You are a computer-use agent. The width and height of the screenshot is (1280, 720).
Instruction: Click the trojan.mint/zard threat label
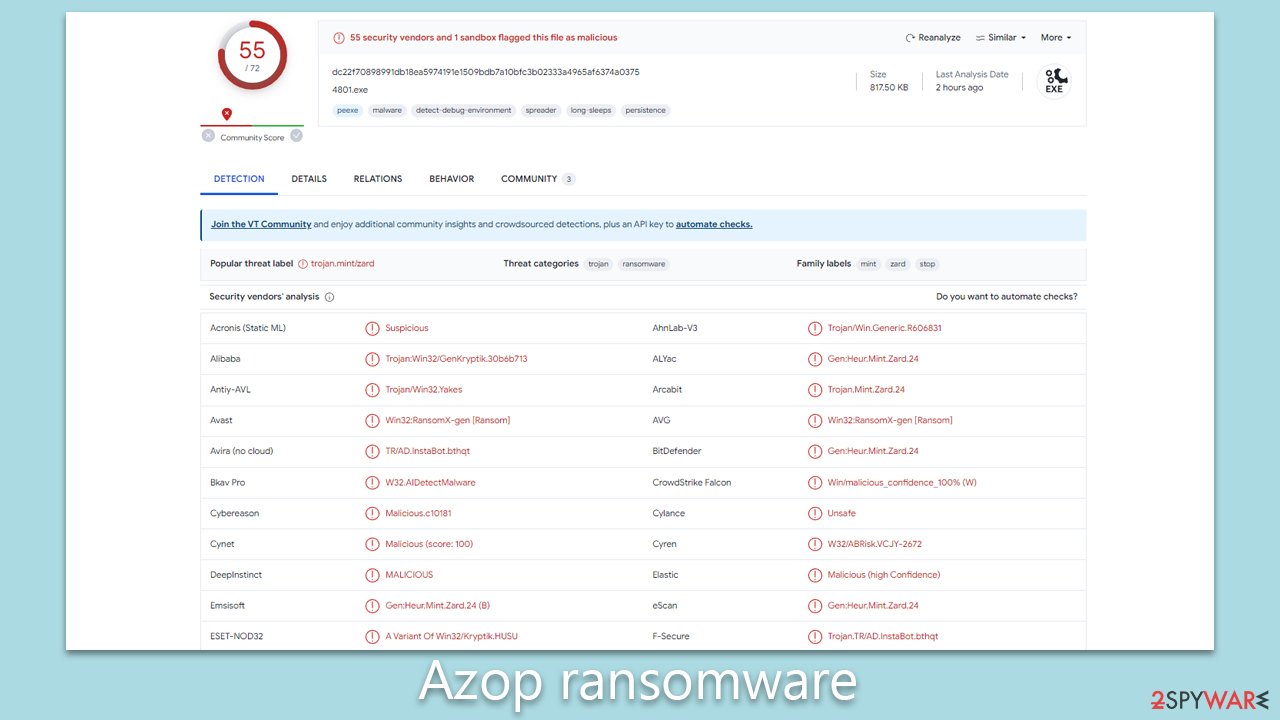pos(343,264)
